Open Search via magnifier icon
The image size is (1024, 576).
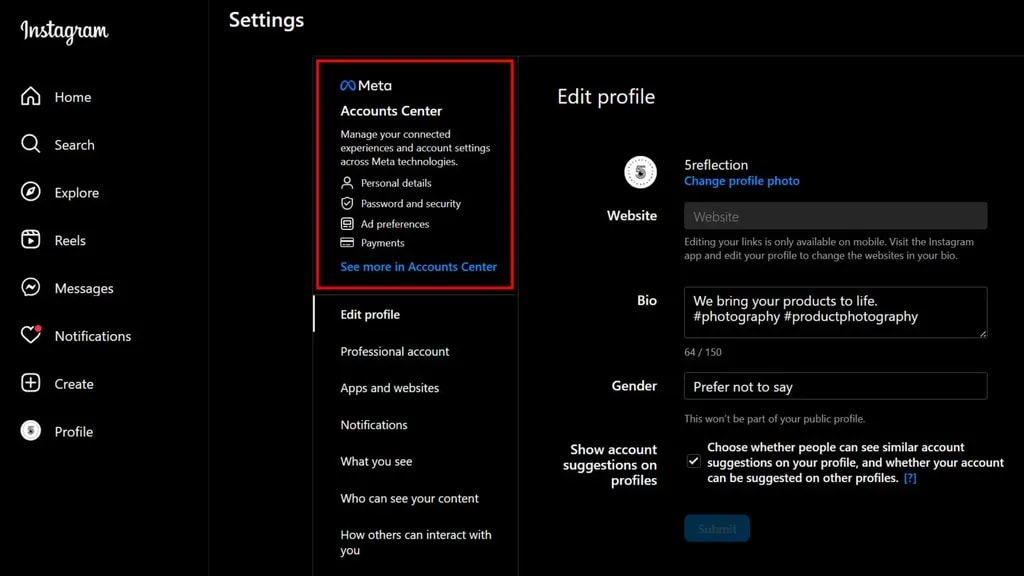[x=31, y=144]
